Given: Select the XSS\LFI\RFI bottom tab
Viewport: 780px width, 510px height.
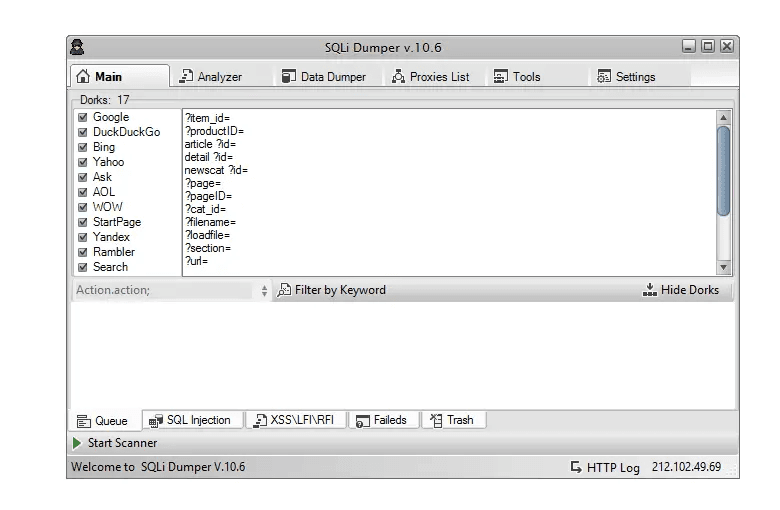Looking at the screenshot, I should [296, 420].
